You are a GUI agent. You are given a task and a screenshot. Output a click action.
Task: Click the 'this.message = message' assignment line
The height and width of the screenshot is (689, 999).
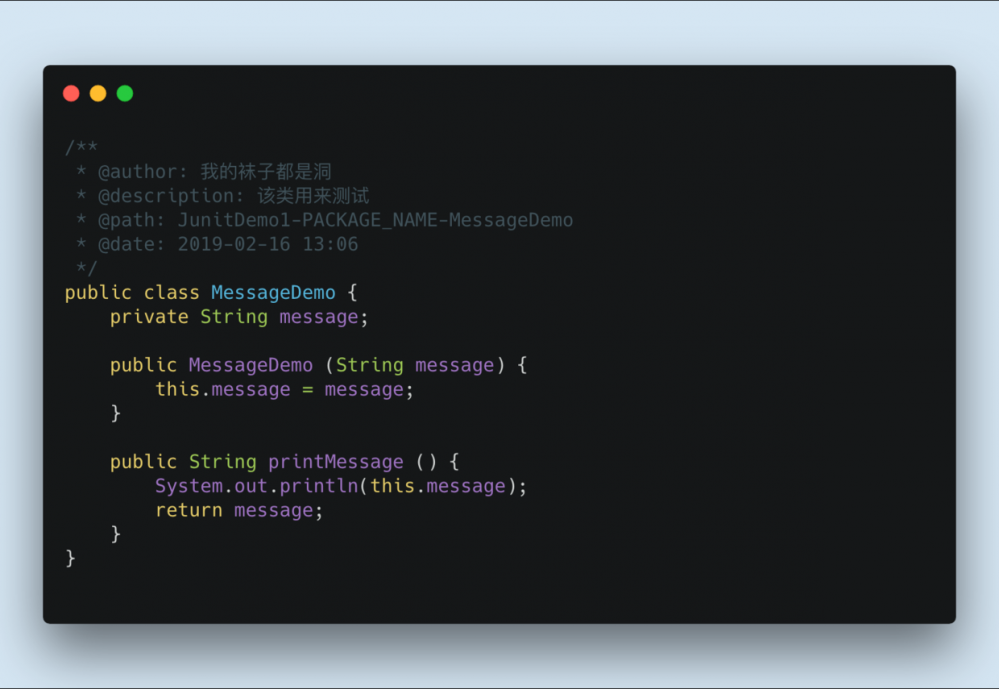[x=284, y=389]
